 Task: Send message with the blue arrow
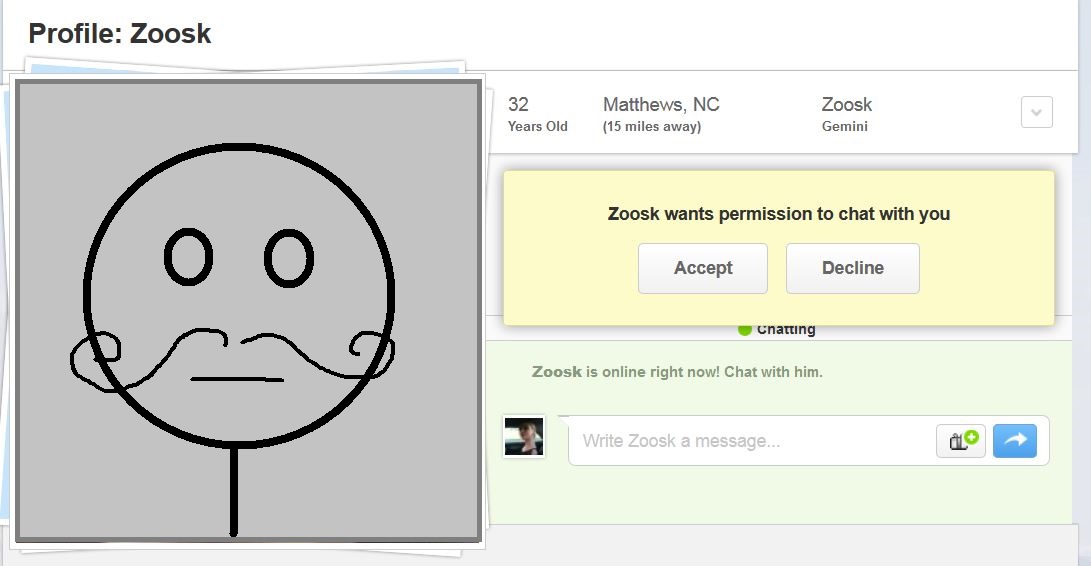pyautogui.click(x=1015, y=440)
